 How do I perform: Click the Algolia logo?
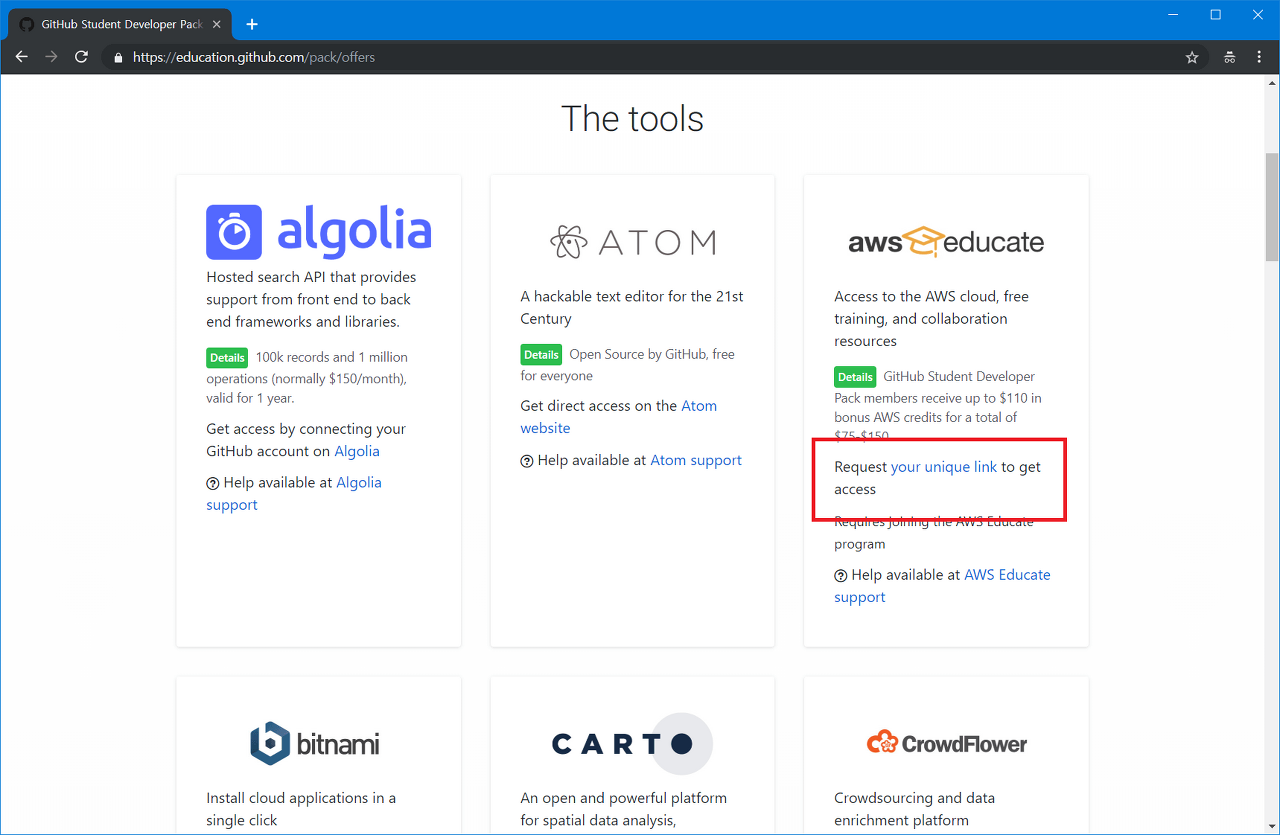[x=319, y=232]
